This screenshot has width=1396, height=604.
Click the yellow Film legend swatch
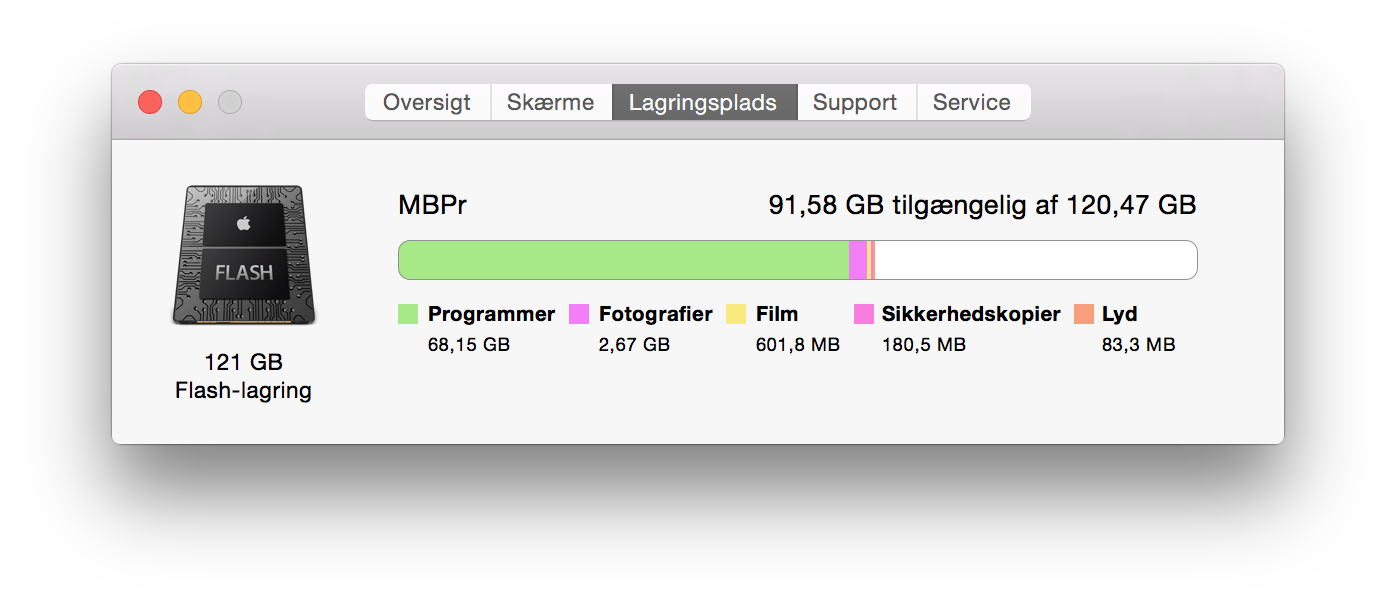pos(736,314)
